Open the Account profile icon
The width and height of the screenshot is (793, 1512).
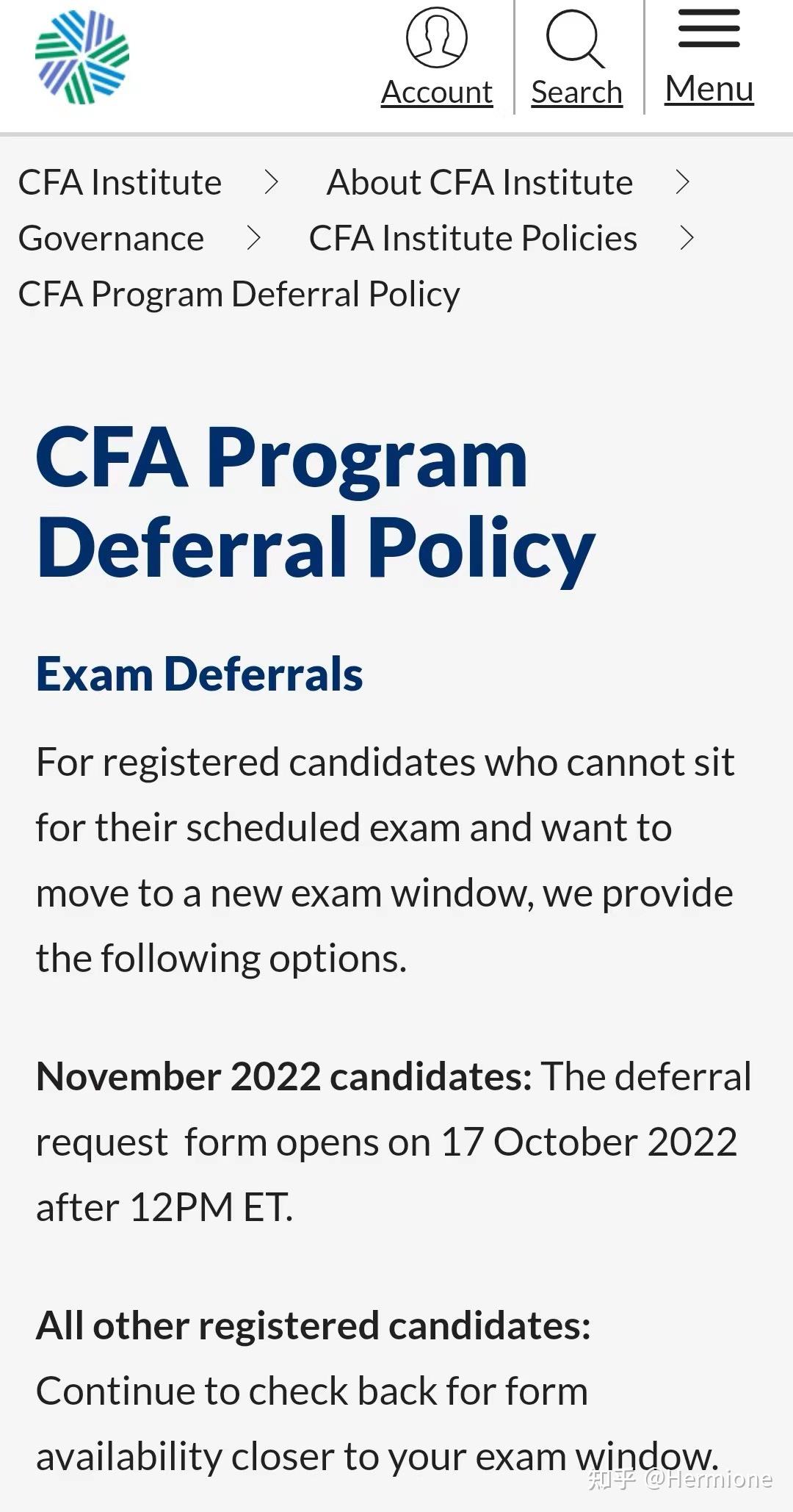(x=437, y=37)
